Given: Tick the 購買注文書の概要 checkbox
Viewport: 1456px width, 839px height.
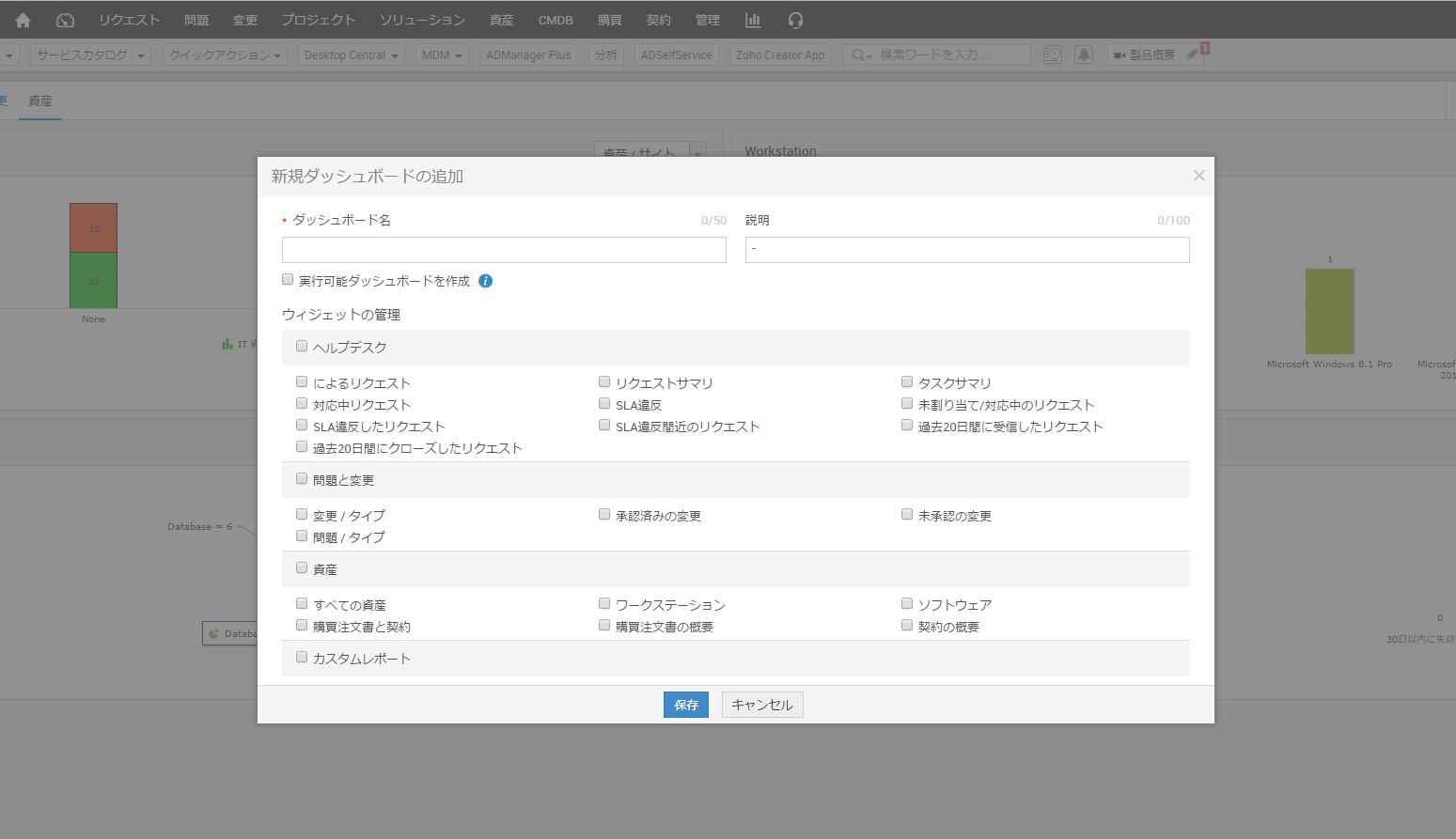Looking at the screenshot, I should pos(604,626).
